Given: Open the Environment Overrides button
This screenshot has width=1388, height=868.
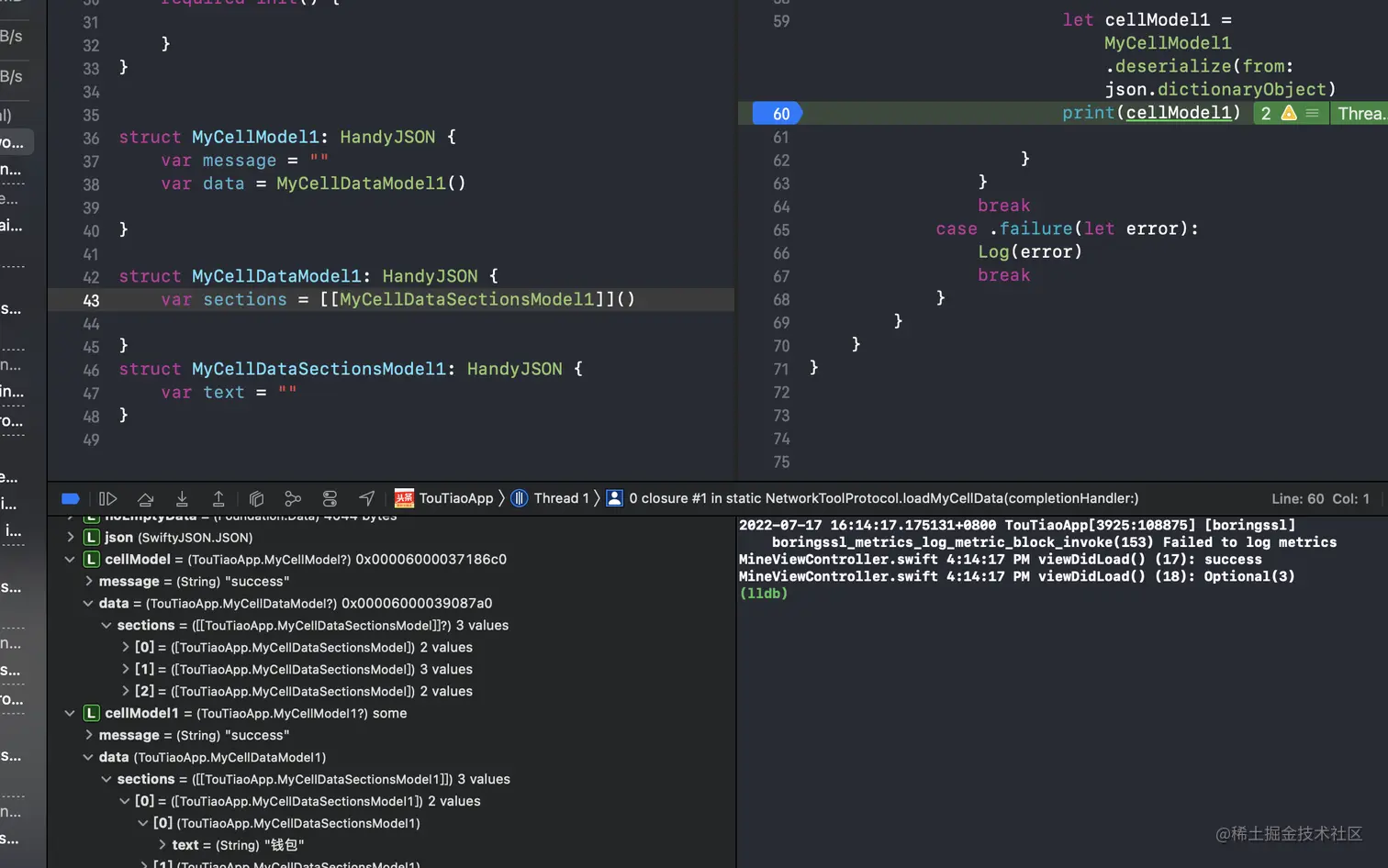Looking at the screenshot, I should click(330, 498).
